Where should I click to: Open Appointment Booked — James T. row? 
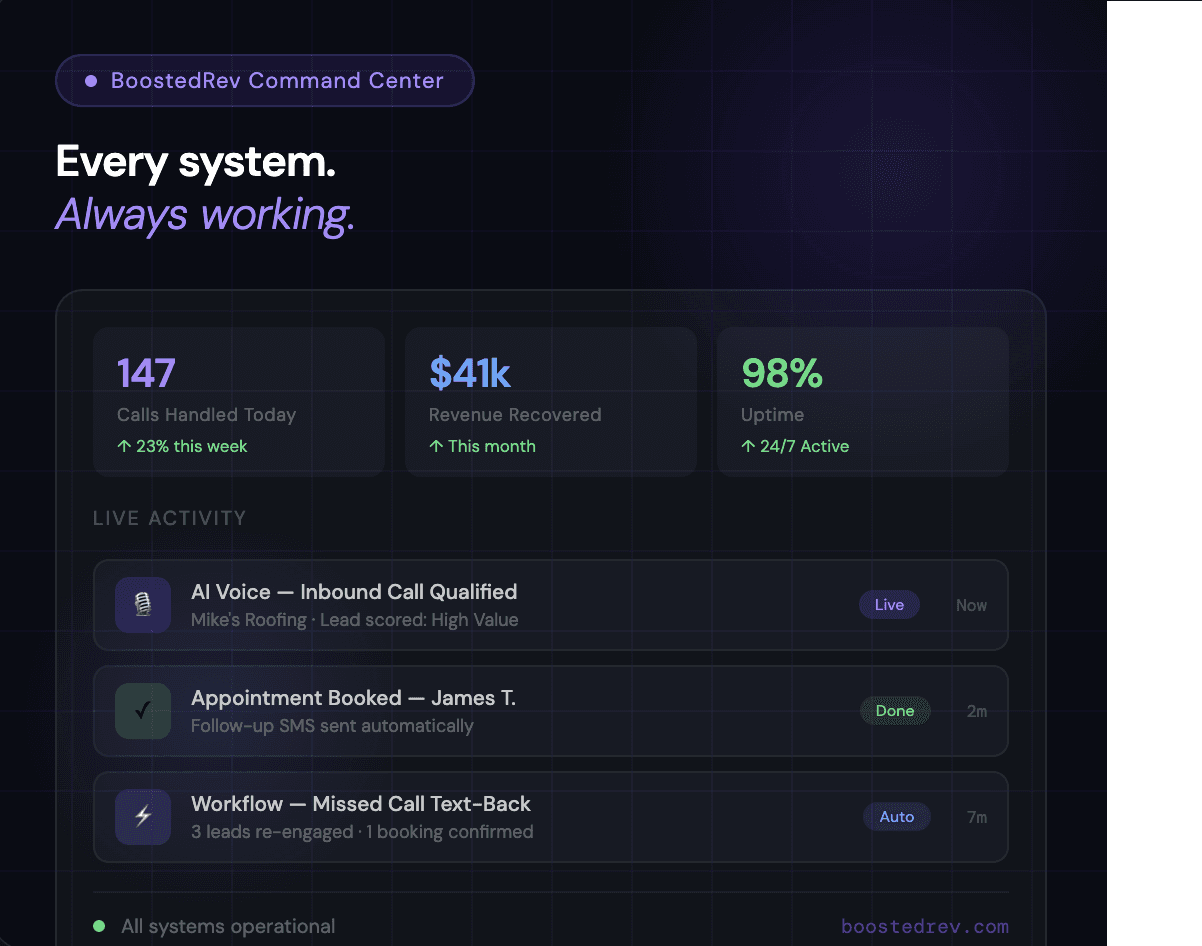point(551,711)
